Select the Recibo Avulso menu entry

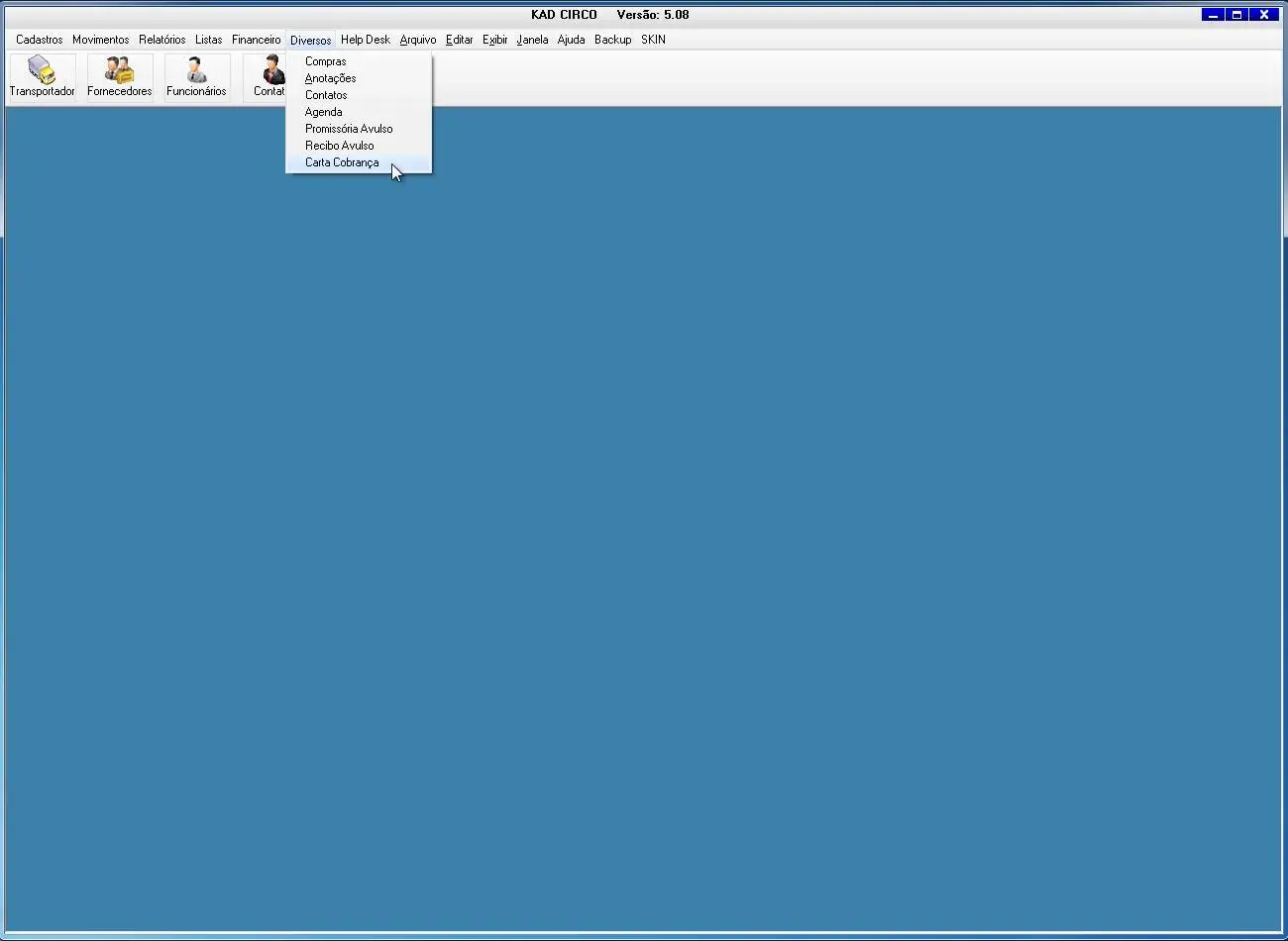click(340, 146)
